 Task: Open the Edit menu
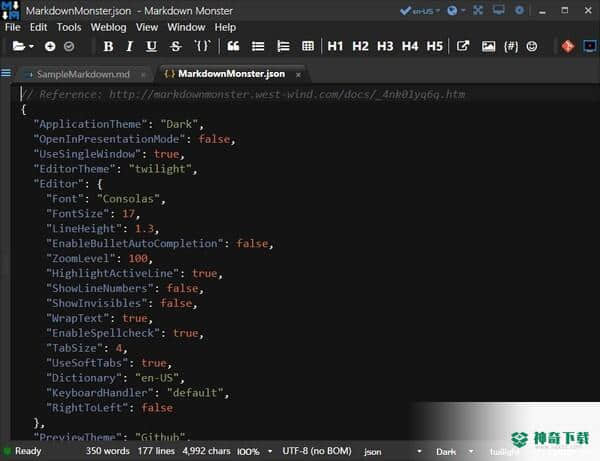pyautogui.click(x=38, y=27)
